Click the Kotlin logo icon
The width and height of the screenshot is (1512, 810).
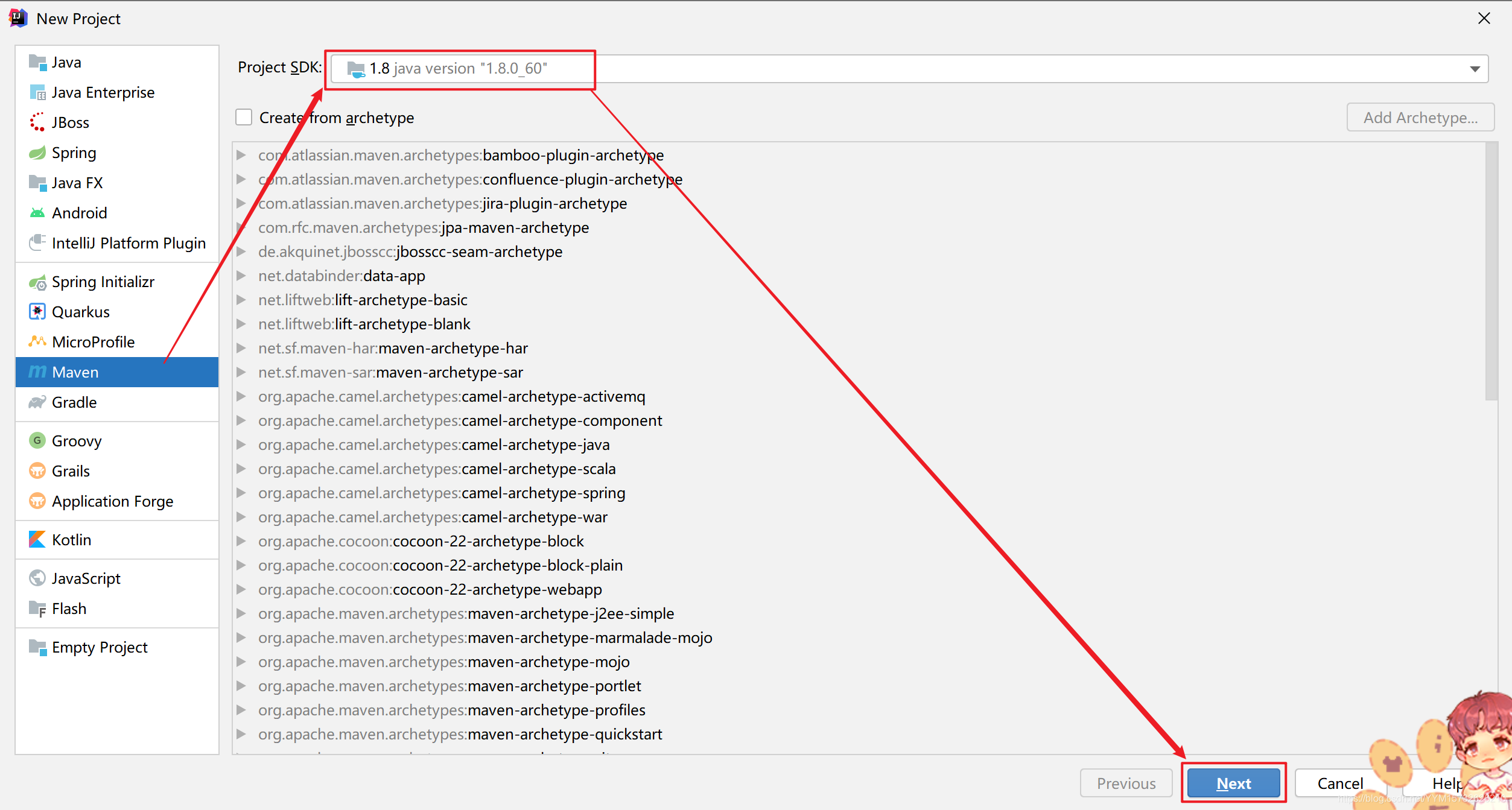37,540
